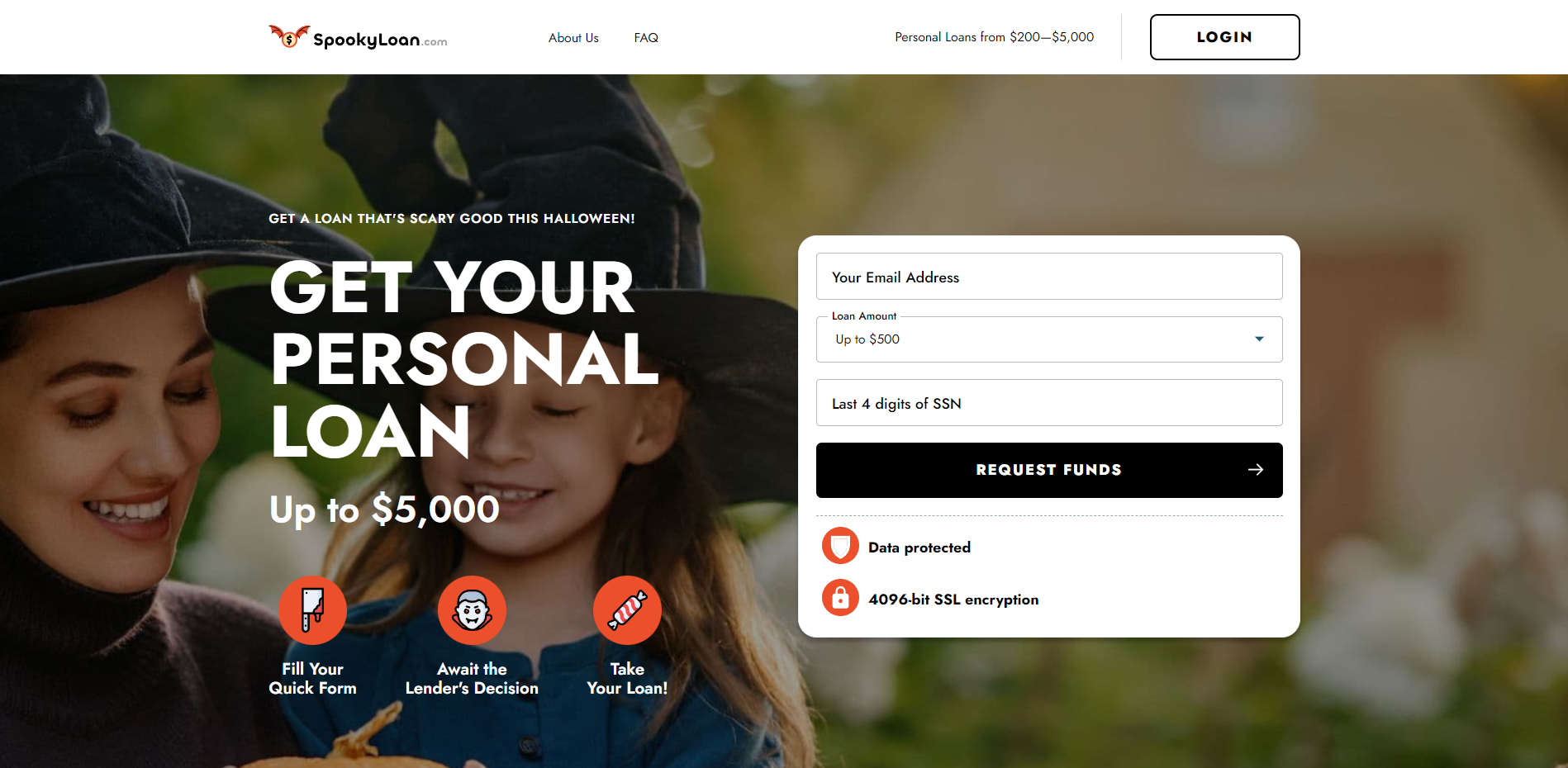Click the Fill Your Quick Form label

coord(312,679)
